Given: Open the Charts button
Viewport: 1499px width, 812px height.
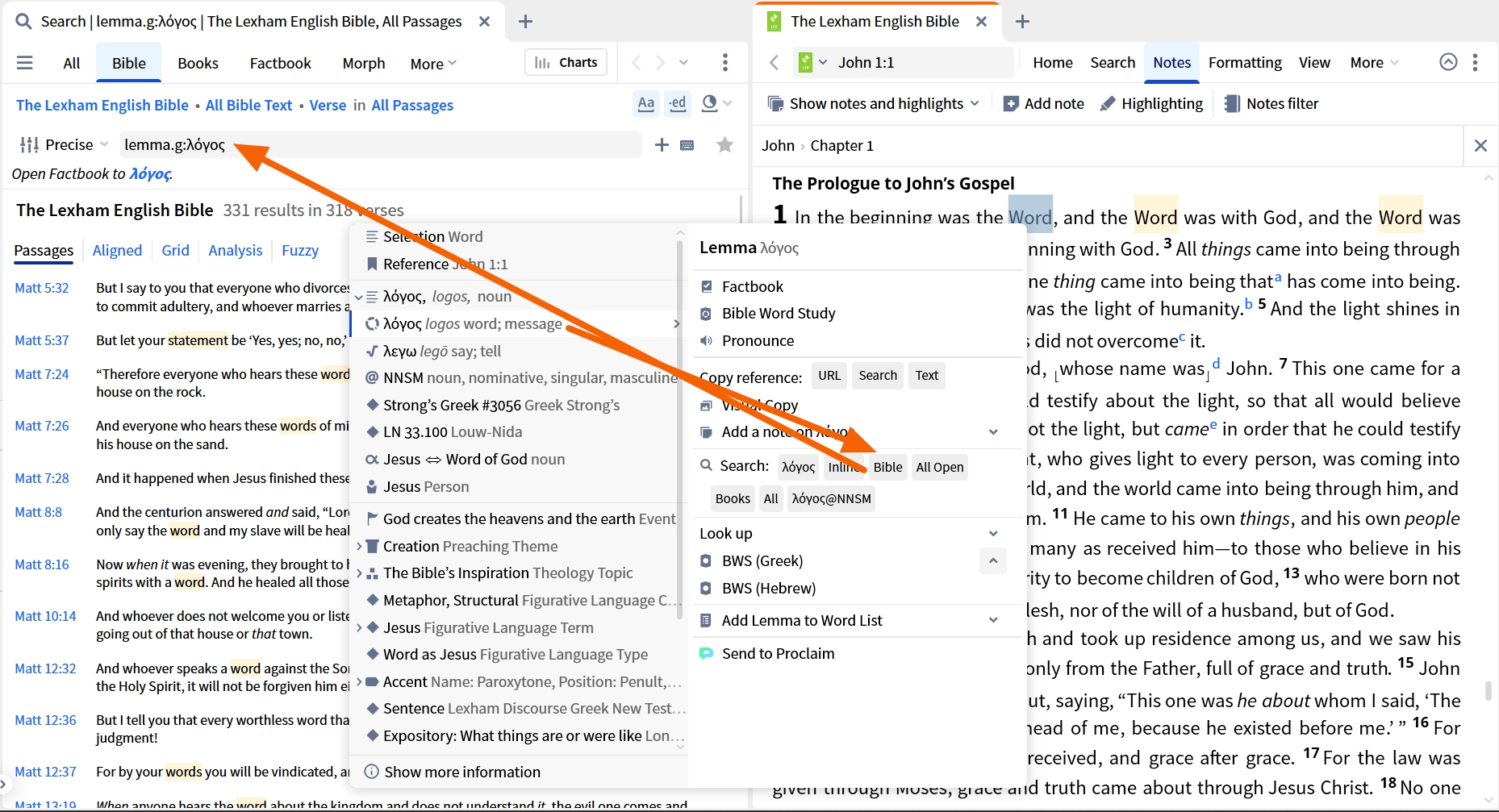Looking at the screenshot, I should [x=567, y=63].
